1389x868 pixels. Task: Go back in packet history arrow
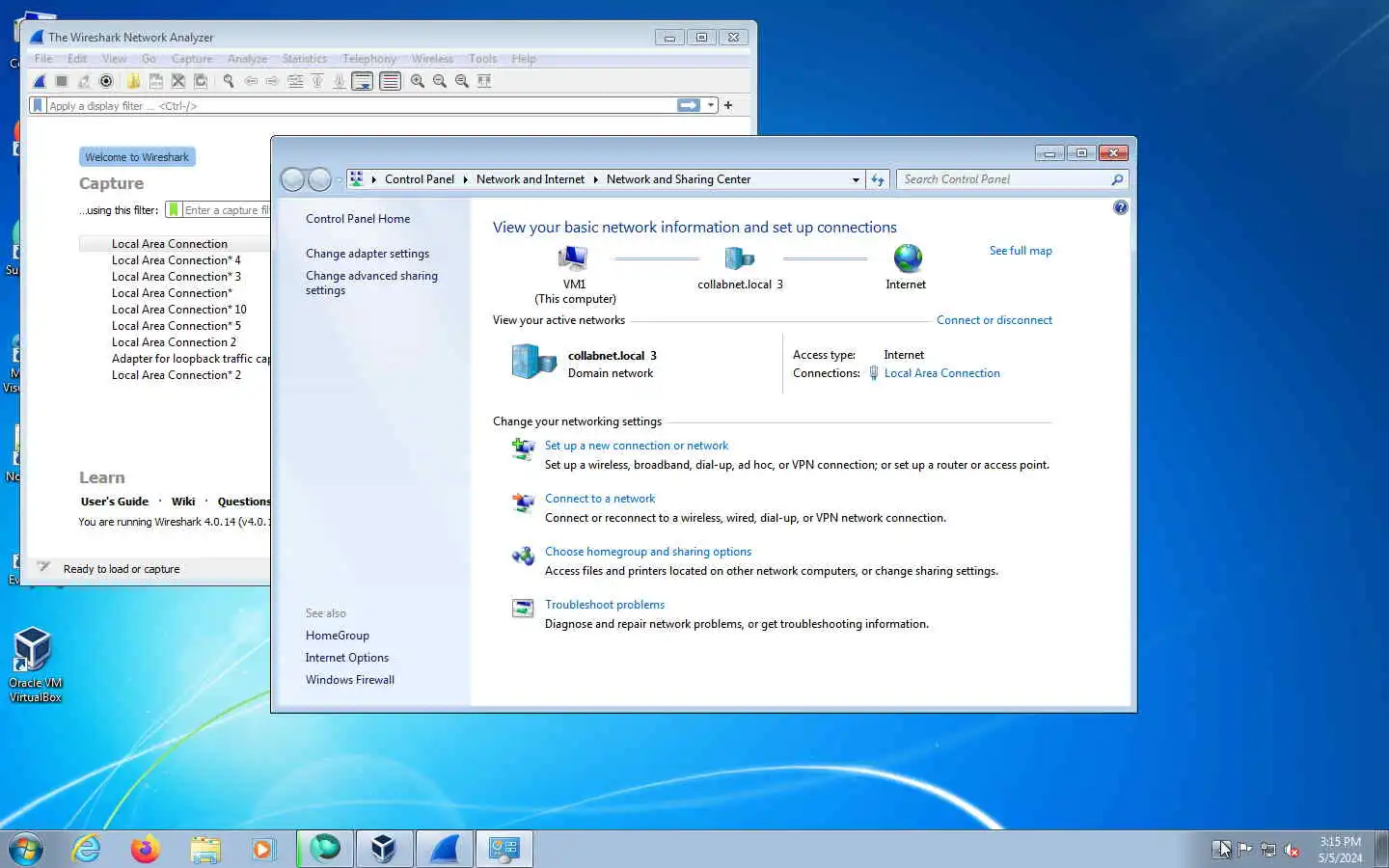pos(251,81)
